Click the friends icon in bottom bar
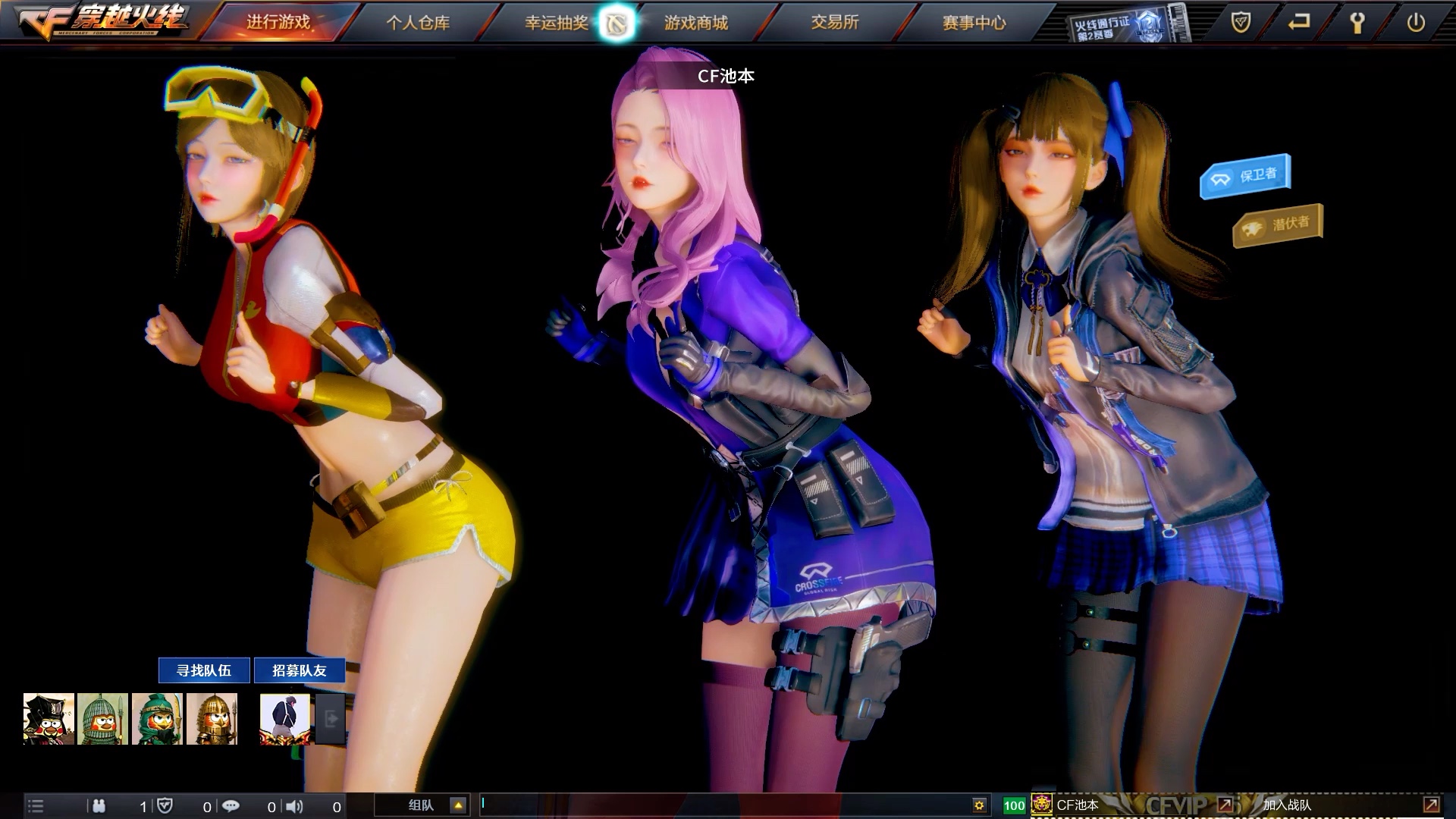This screenshot has height=819, width=1456. [x=99, y=806]
